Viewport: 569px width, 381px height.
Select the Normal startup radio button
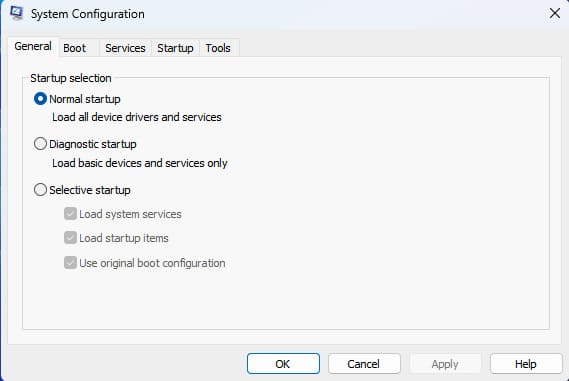click(40, 99)
